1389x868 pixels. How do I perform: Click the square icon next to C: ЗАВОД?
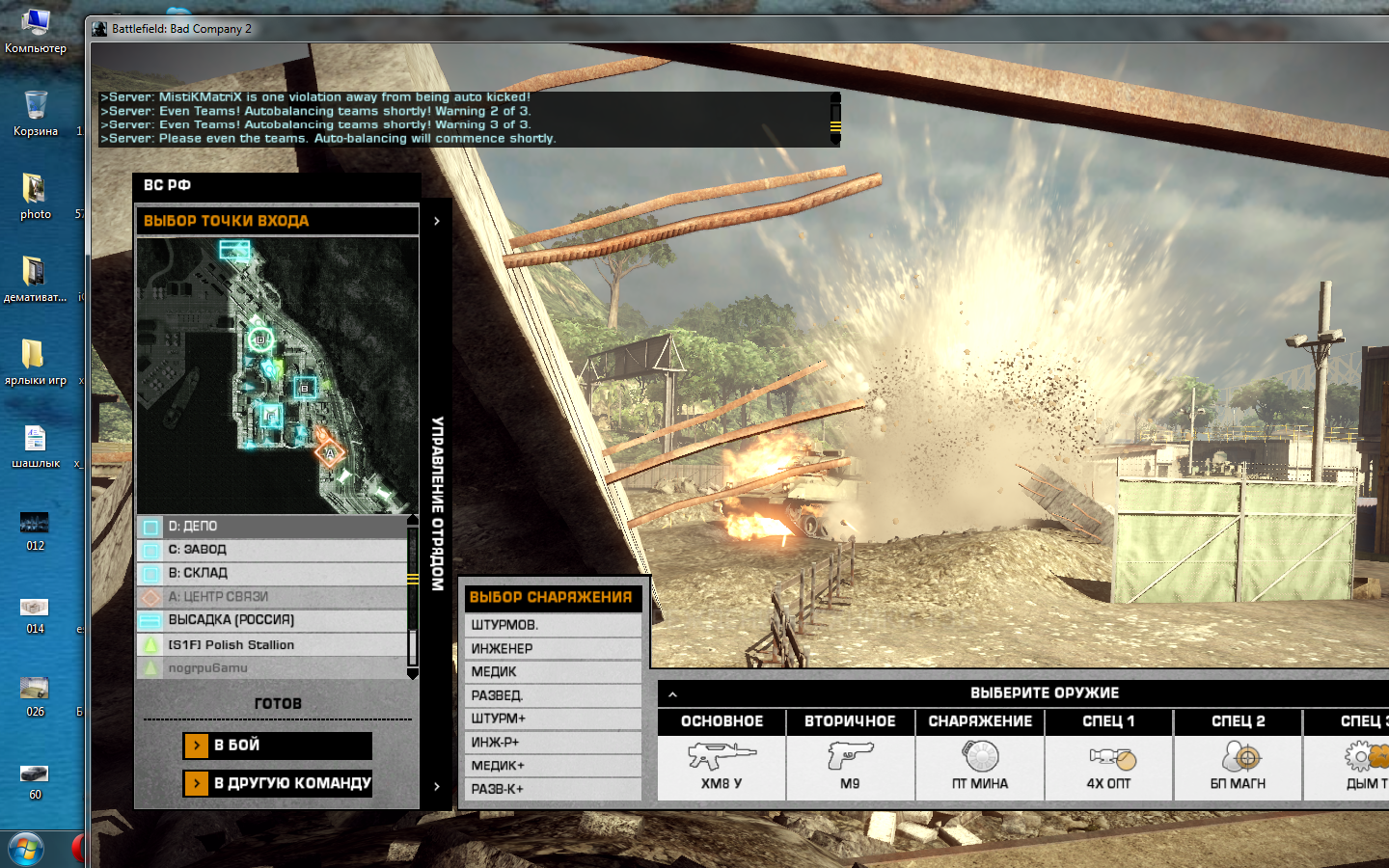coord(150,550)
